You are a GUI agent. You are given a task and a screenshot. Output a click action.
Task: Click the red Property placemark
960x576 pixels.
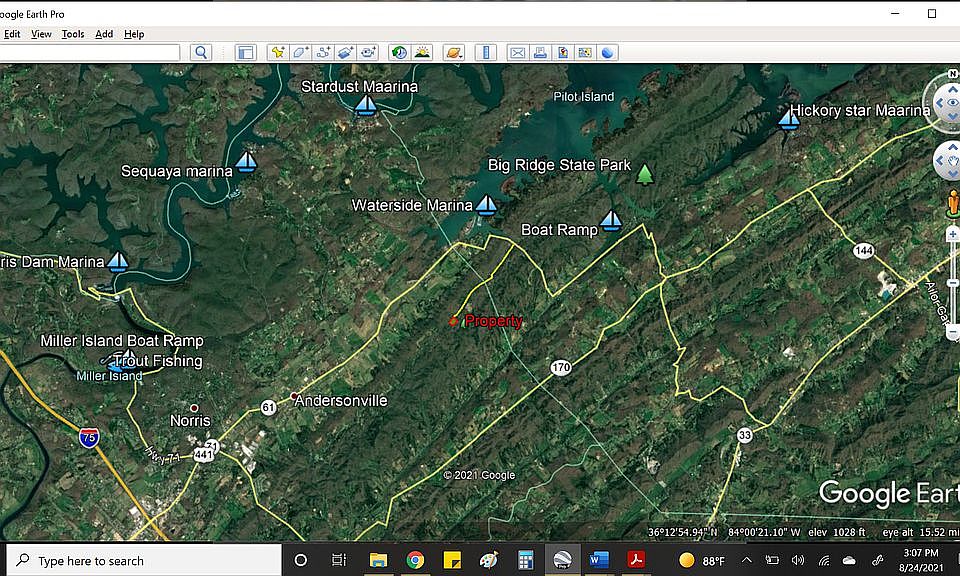coord(454,321)
